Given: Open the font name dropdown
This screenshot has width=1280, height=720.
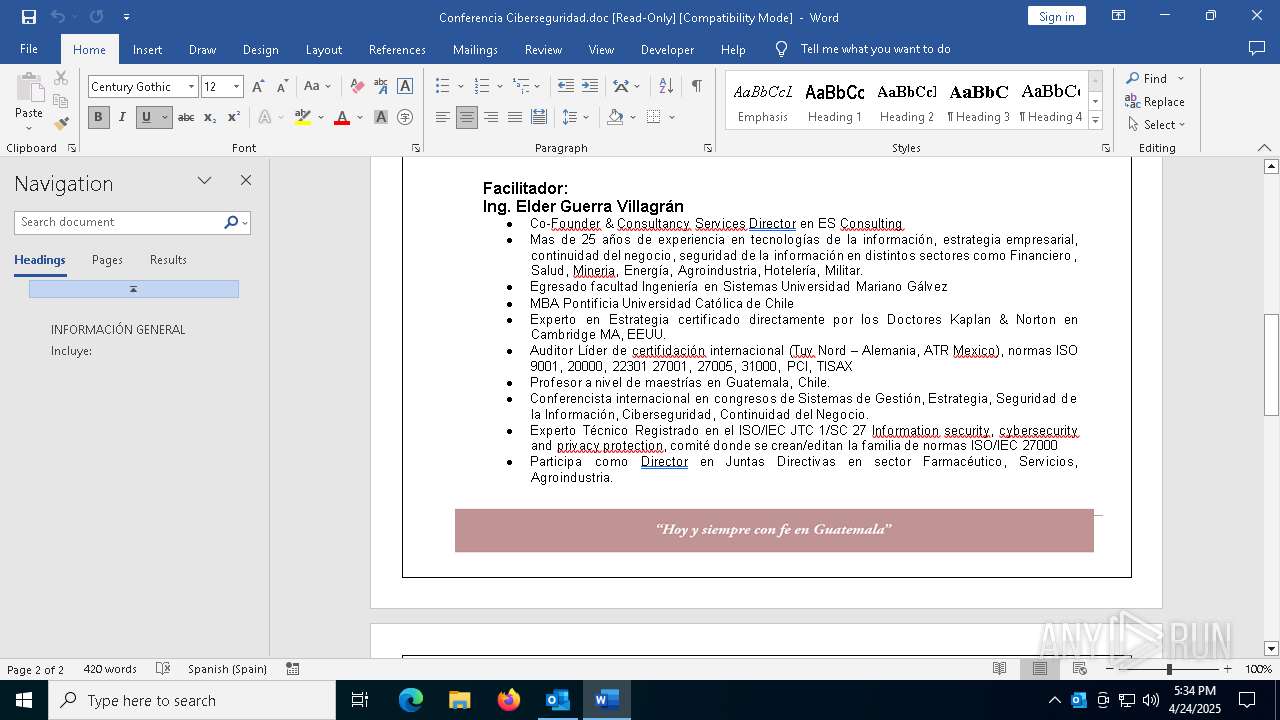Looking at the screenshot, I should click(x=191, y=87).
